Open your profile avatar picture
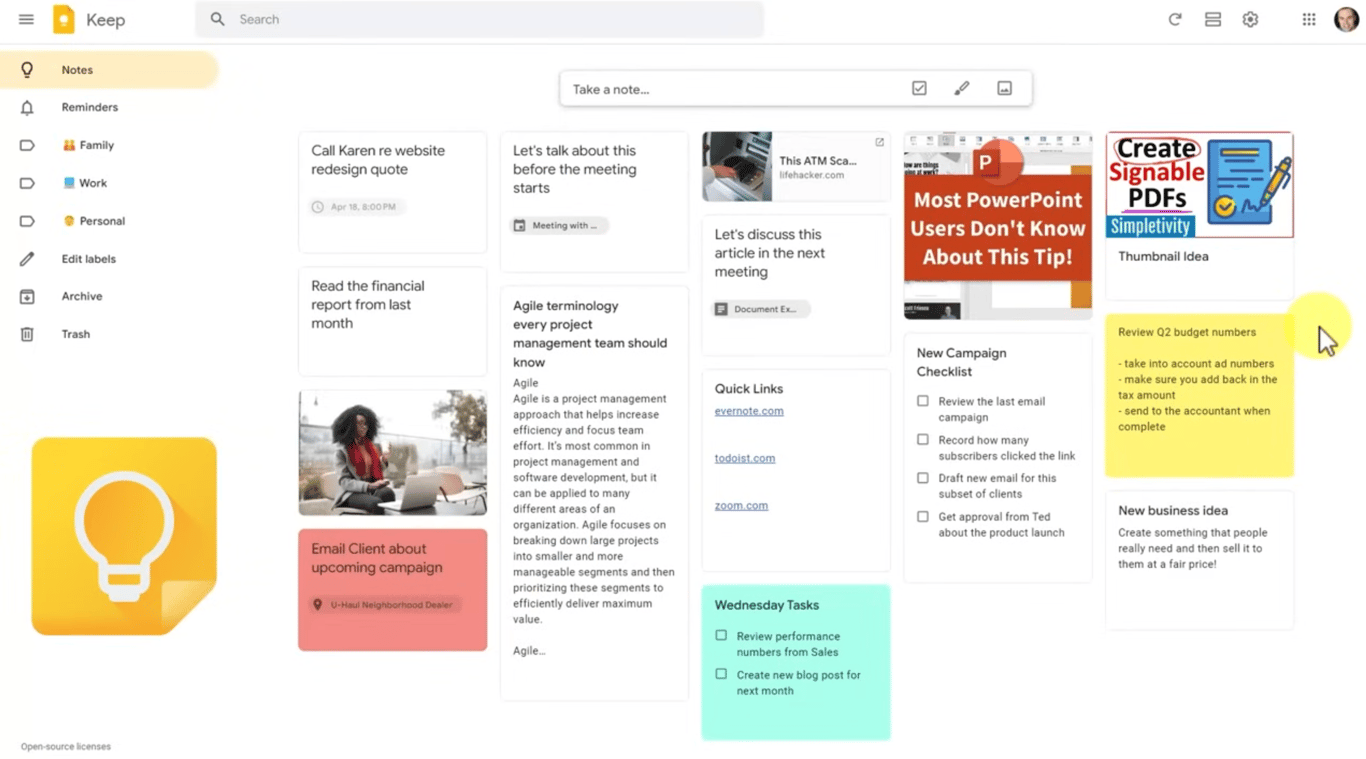 tap(1347, 19)
